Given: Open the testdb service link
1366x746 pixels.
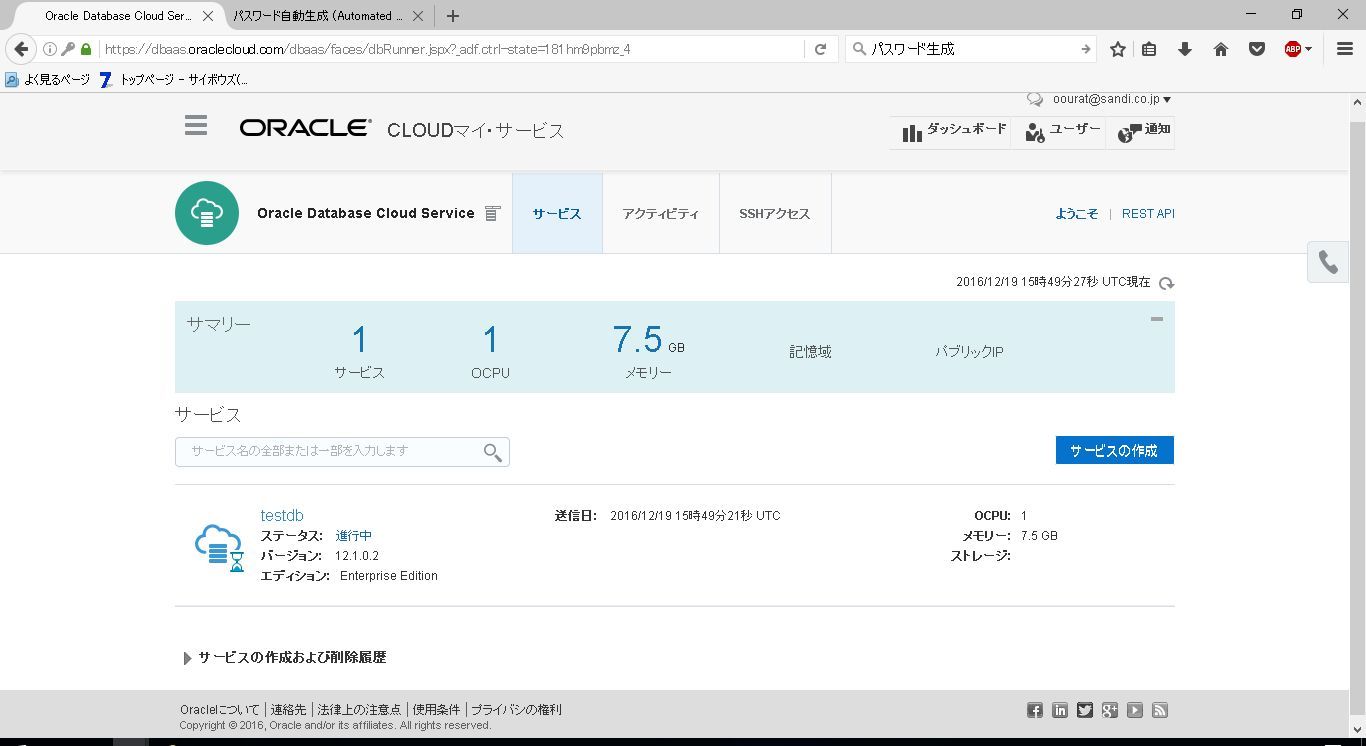Looking at the screenshot, I should pos(282,516).
